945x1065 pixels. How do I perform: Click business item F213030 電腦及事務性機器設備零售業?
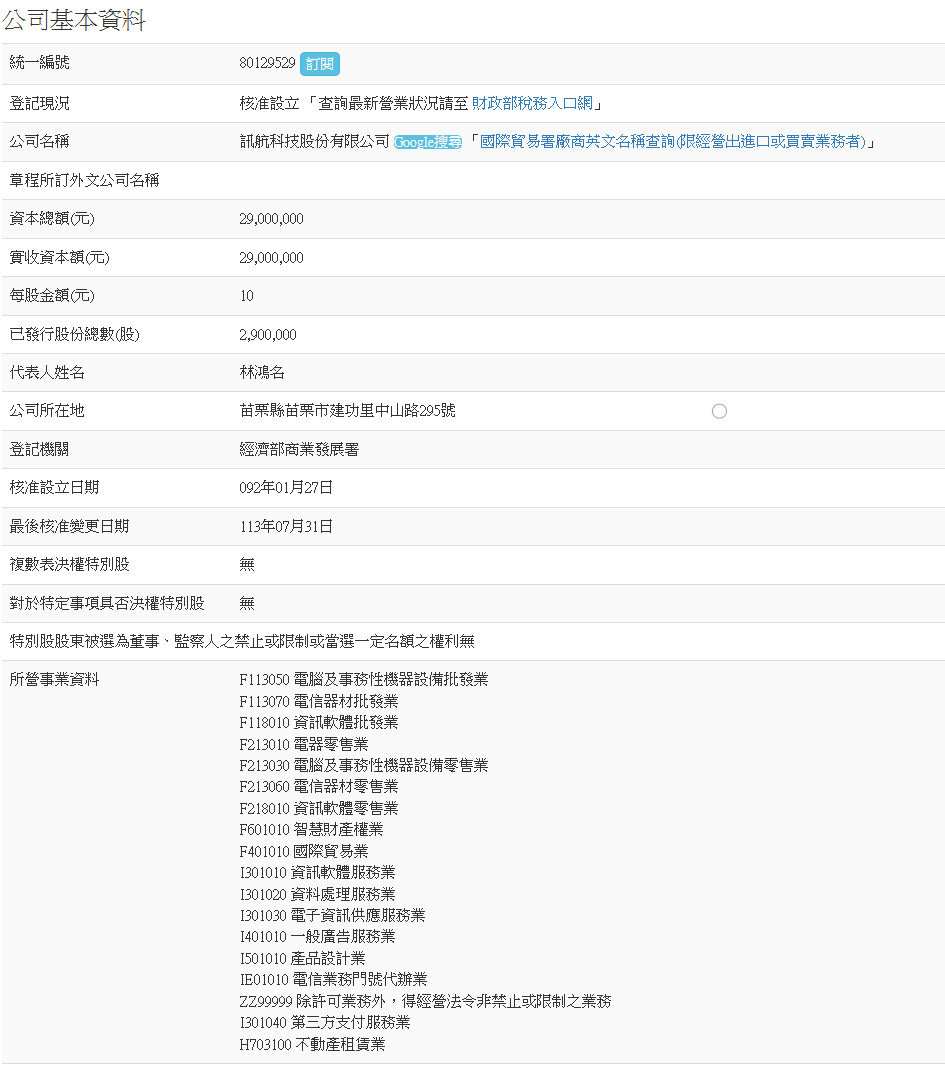363,765
